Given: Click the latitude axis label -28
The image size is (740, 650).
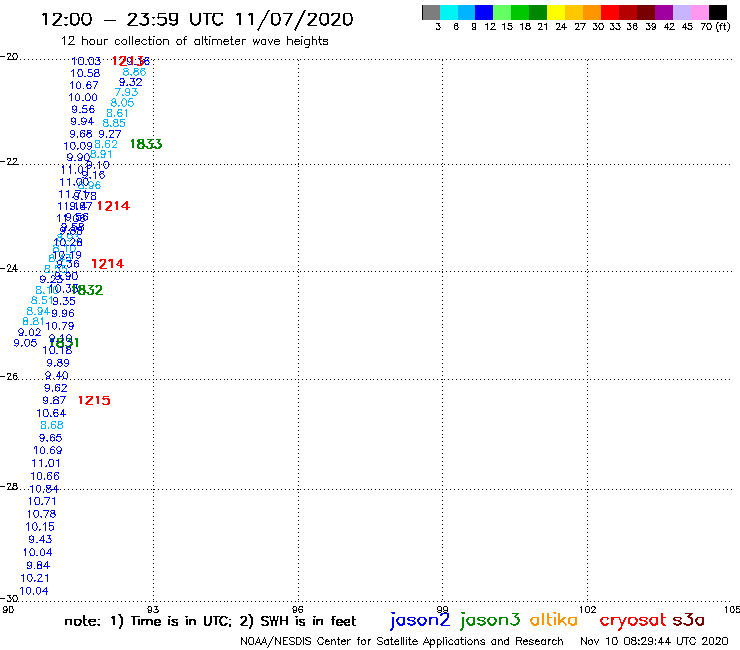Looking at the screenshot, I should [x=9, y=486].
